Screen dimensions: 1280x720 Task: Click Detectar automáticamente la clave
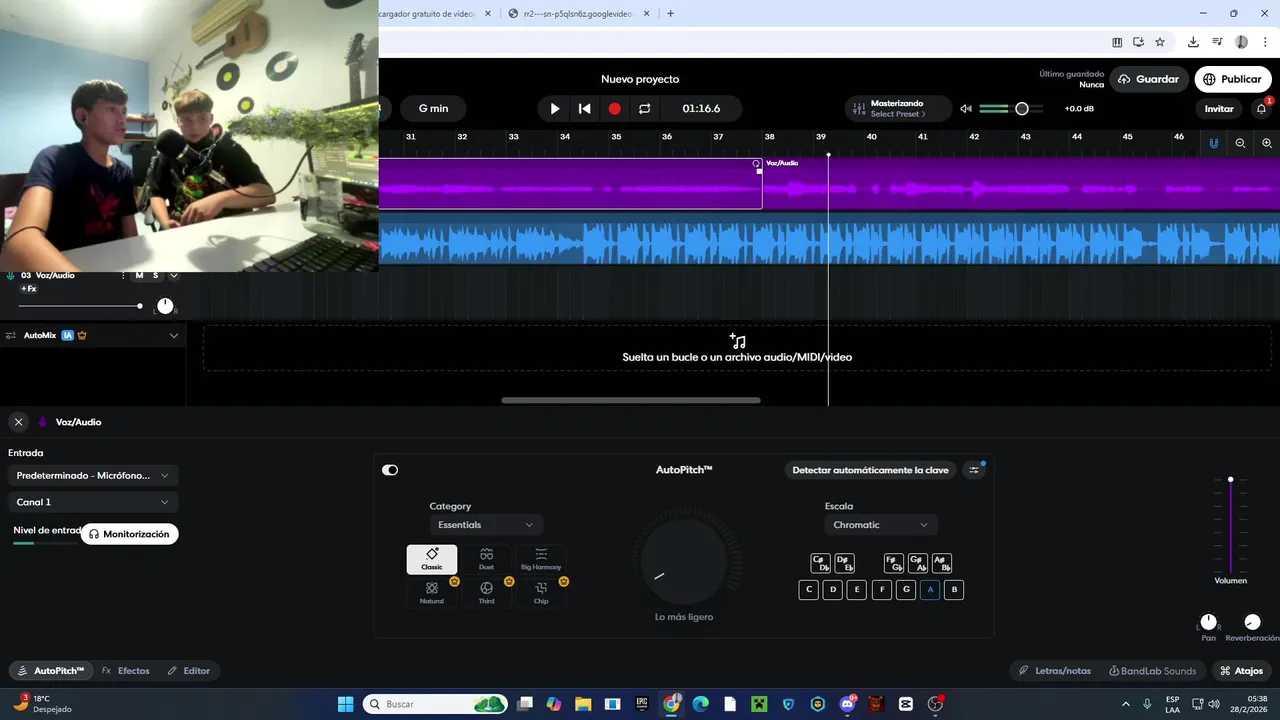[870, 470]
